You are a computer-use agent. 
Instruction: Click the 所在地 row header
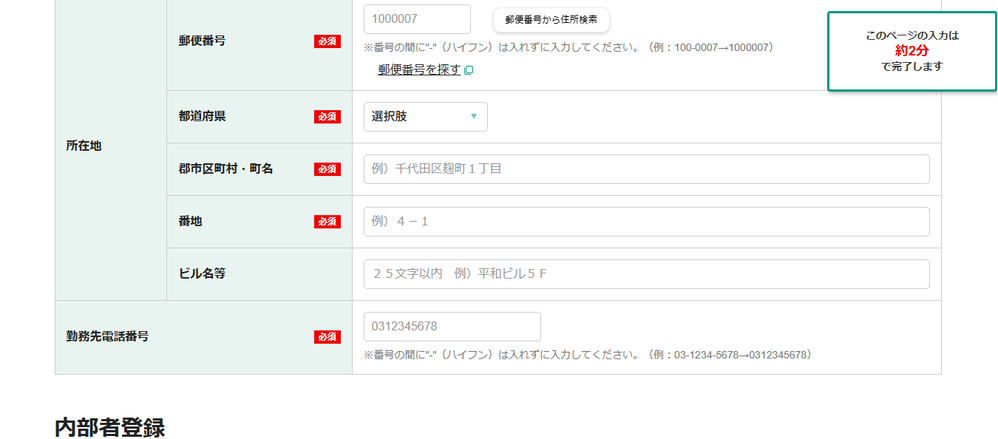(83, 146)
